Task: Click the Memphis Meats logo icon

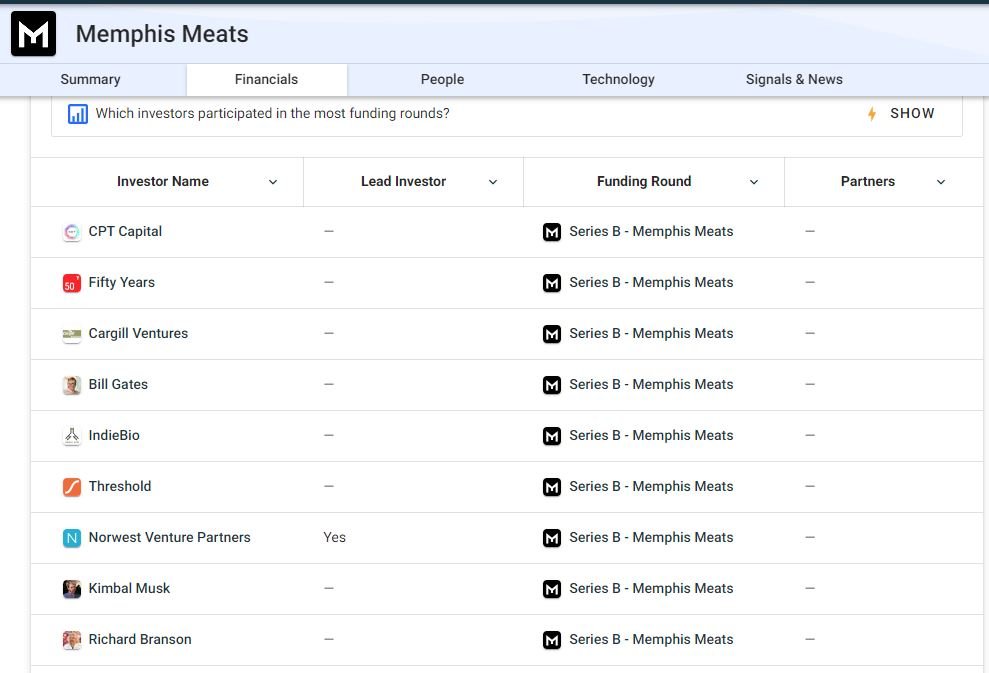Action: (x=33, y=34)
